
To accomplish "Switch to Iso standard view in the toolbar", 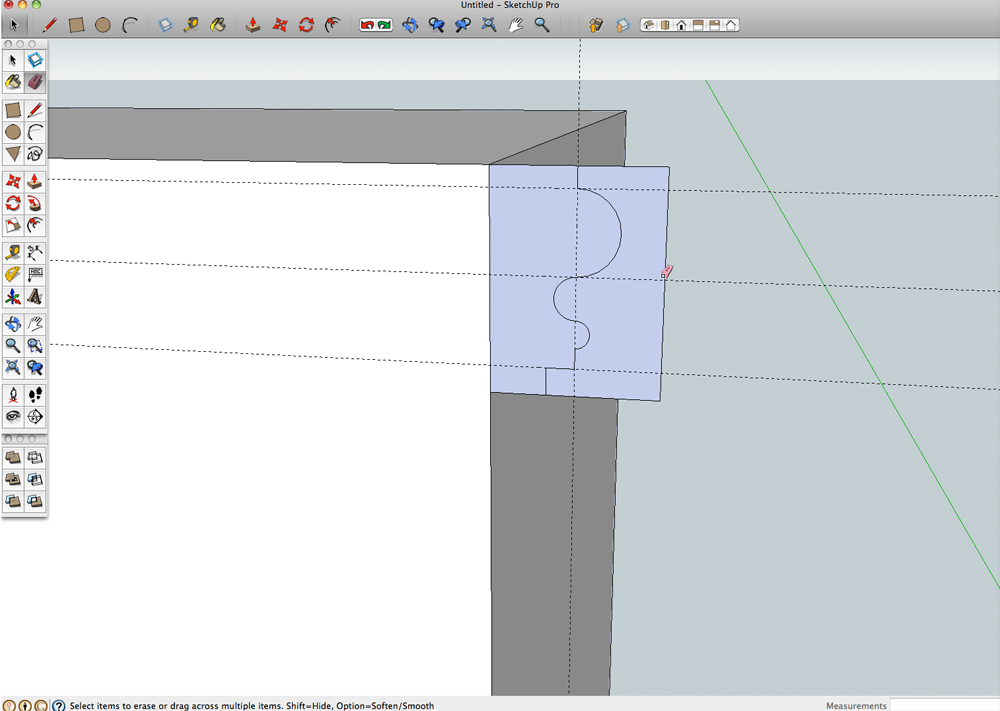I will tap(648, 25).
